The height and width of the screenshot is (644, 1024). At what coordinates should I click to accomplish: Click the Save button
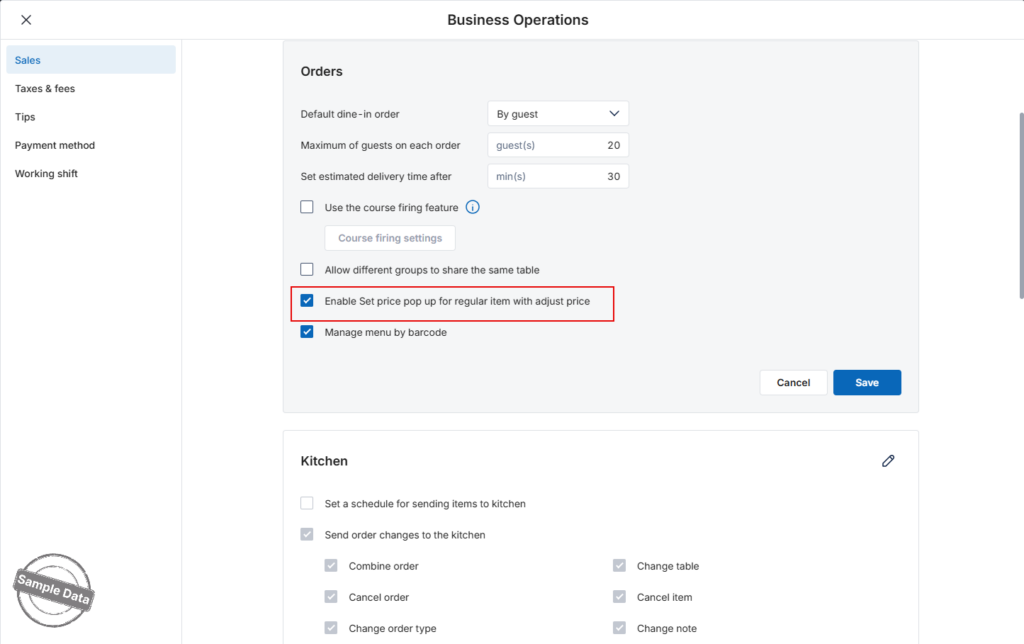tap(867, 383)
